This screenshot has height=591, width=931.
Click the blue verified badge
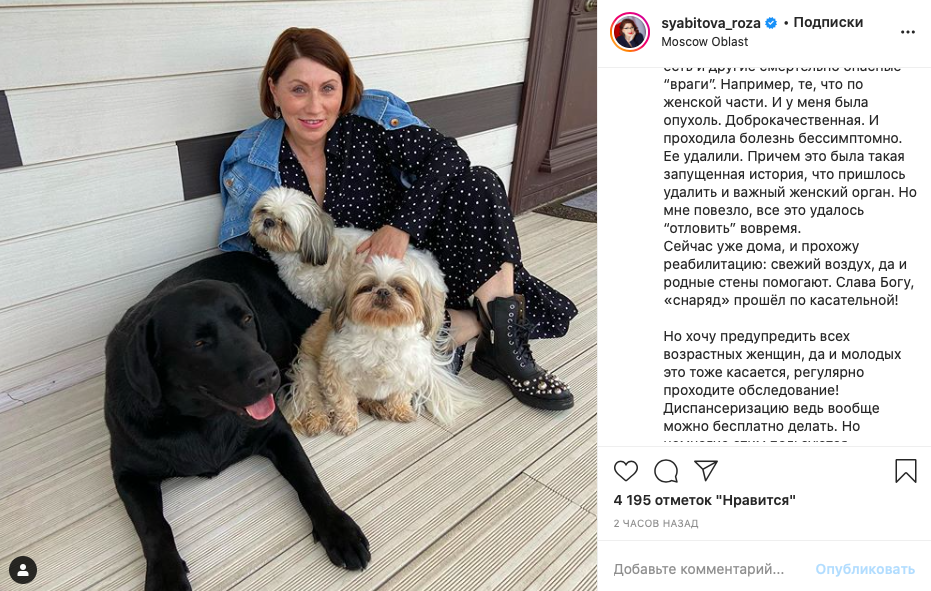(x=771, y=23)
